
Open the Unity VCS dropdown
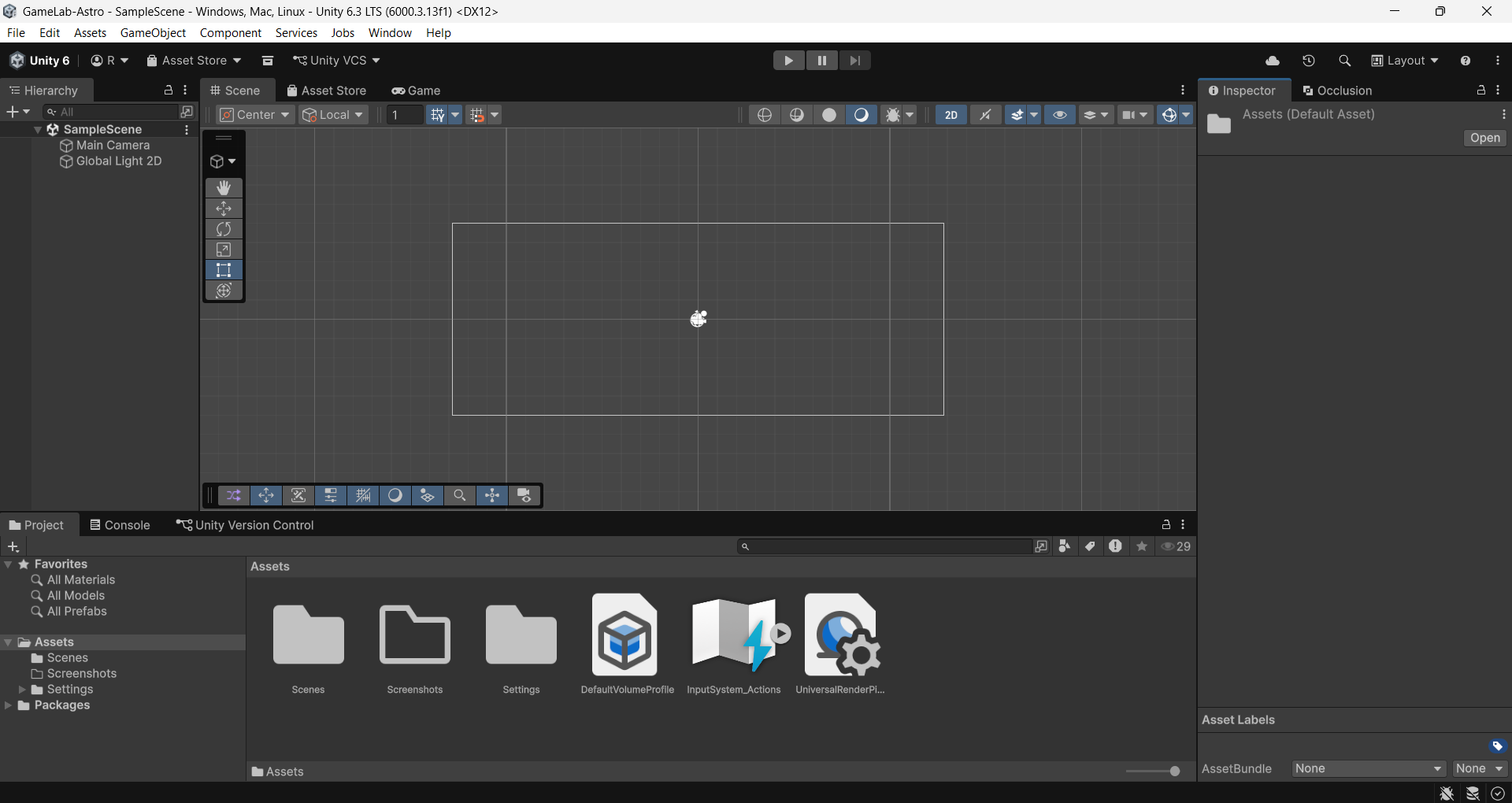pyautogui.click(x=336, y=61)
